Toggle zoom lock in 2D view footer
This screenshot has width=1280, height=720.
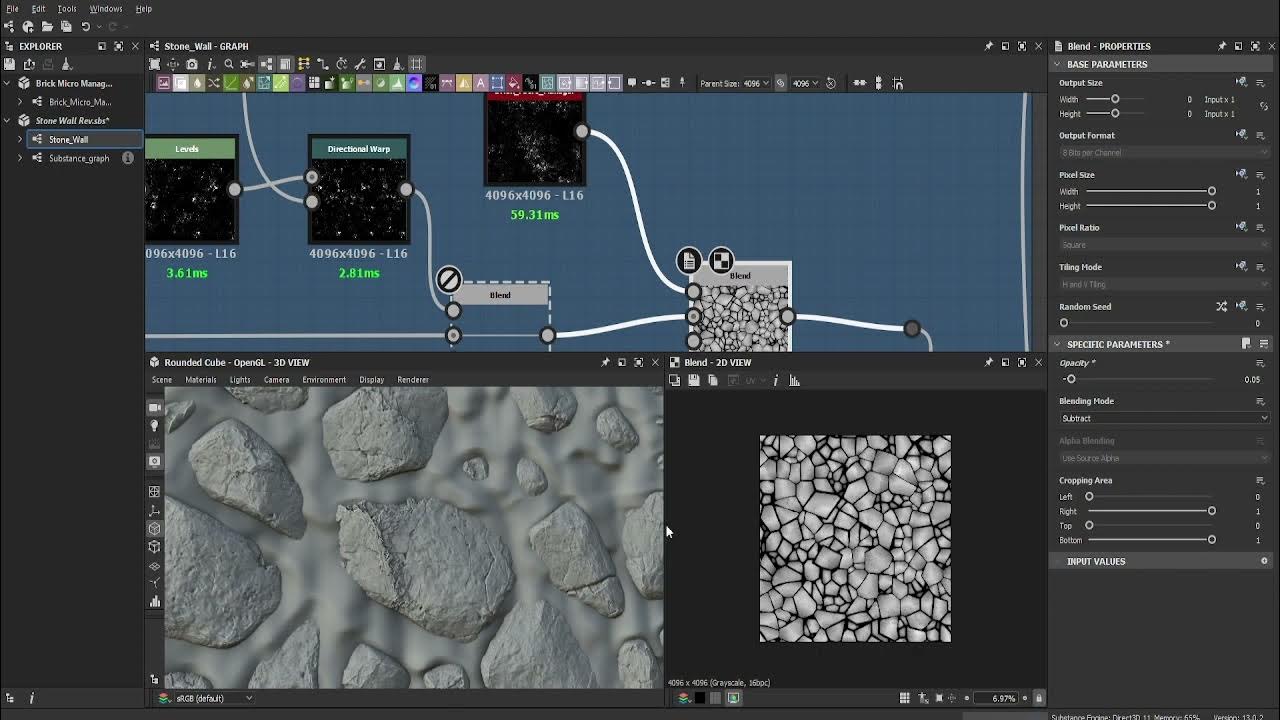(x=1038, y=698)
